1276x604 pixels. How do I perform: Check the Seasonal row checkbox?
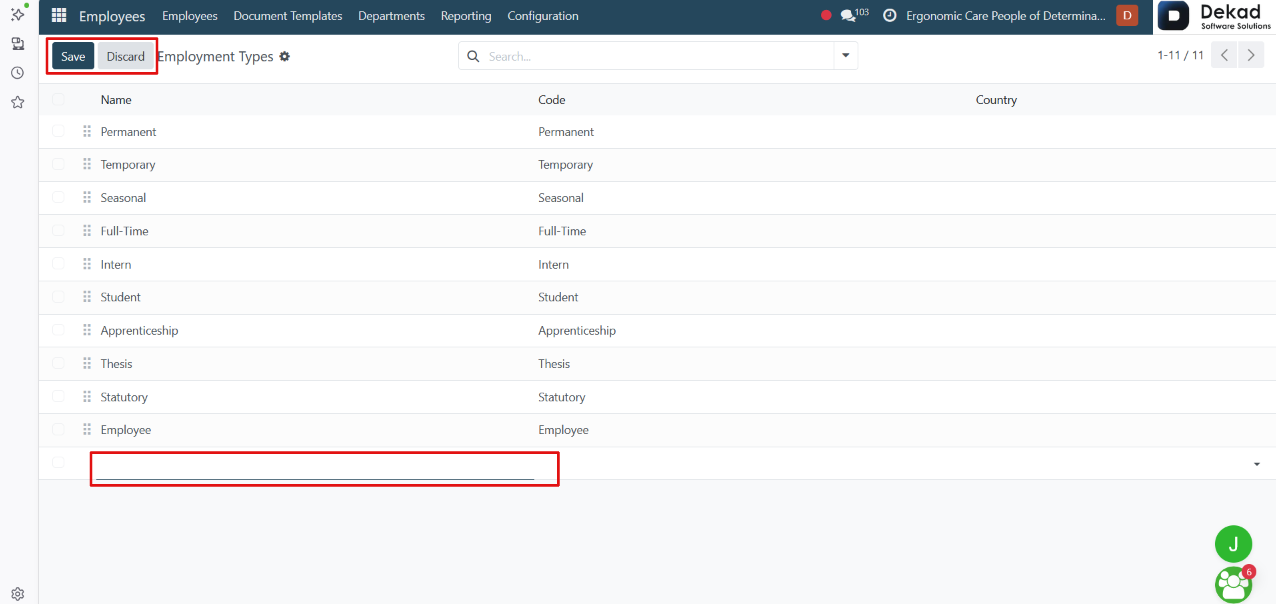58,197
